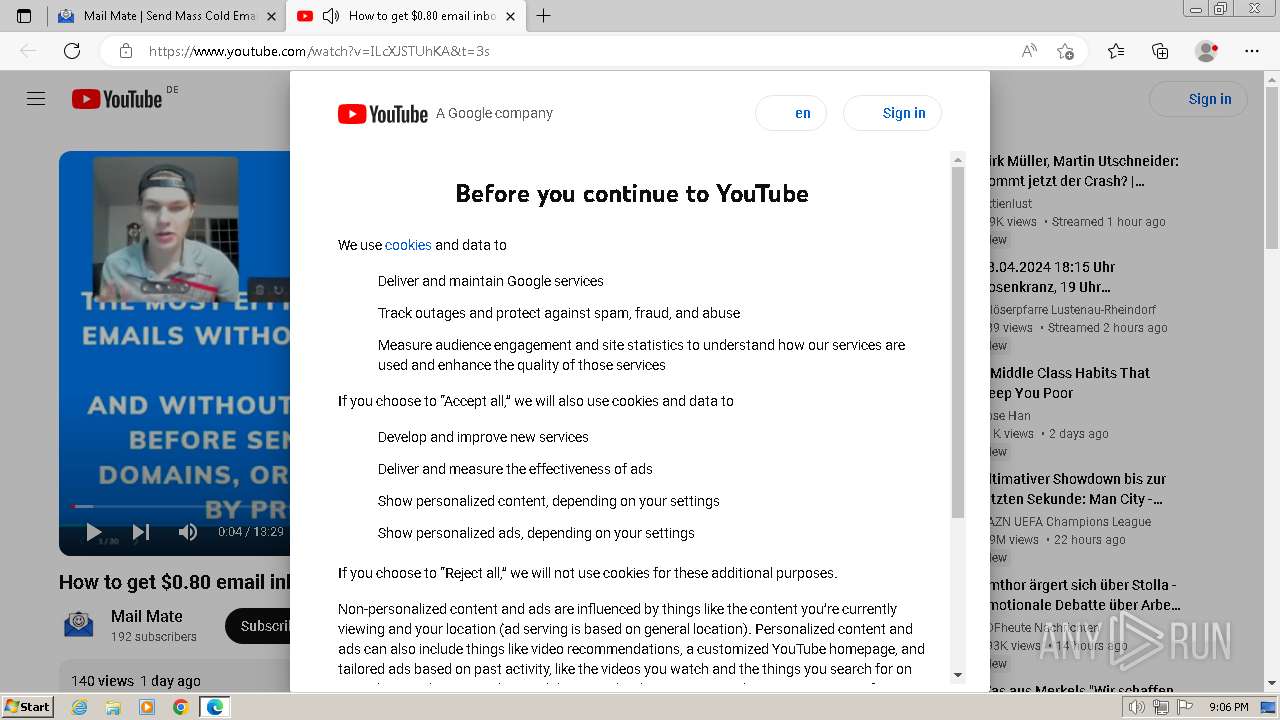Mute the video player volume
1280x720 pixels.
click(x=187, y=532)
